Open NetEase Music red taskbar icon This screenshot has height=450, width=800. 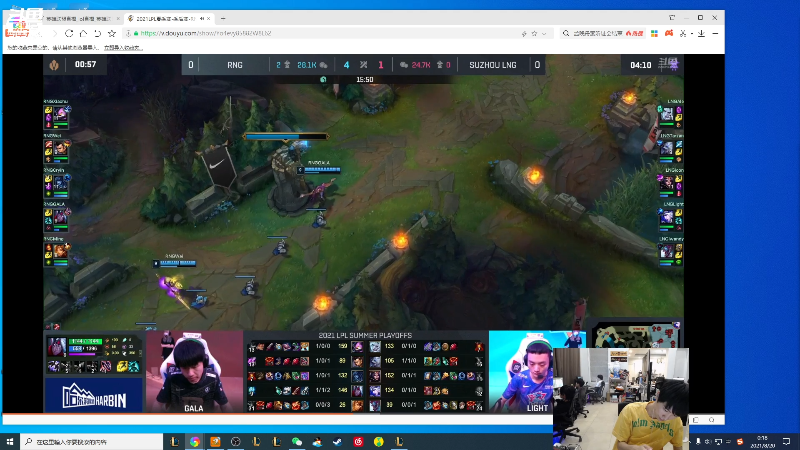click(358, 441)
